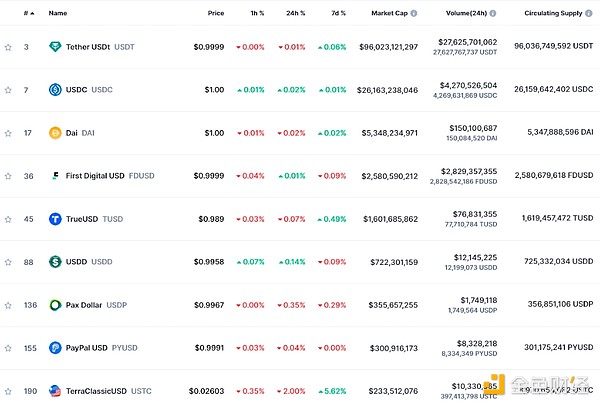Image resolution: width=600 pixels, height=406 pixels.
Task: Click the Tether USDt coin logo
Action: point(55,47)
